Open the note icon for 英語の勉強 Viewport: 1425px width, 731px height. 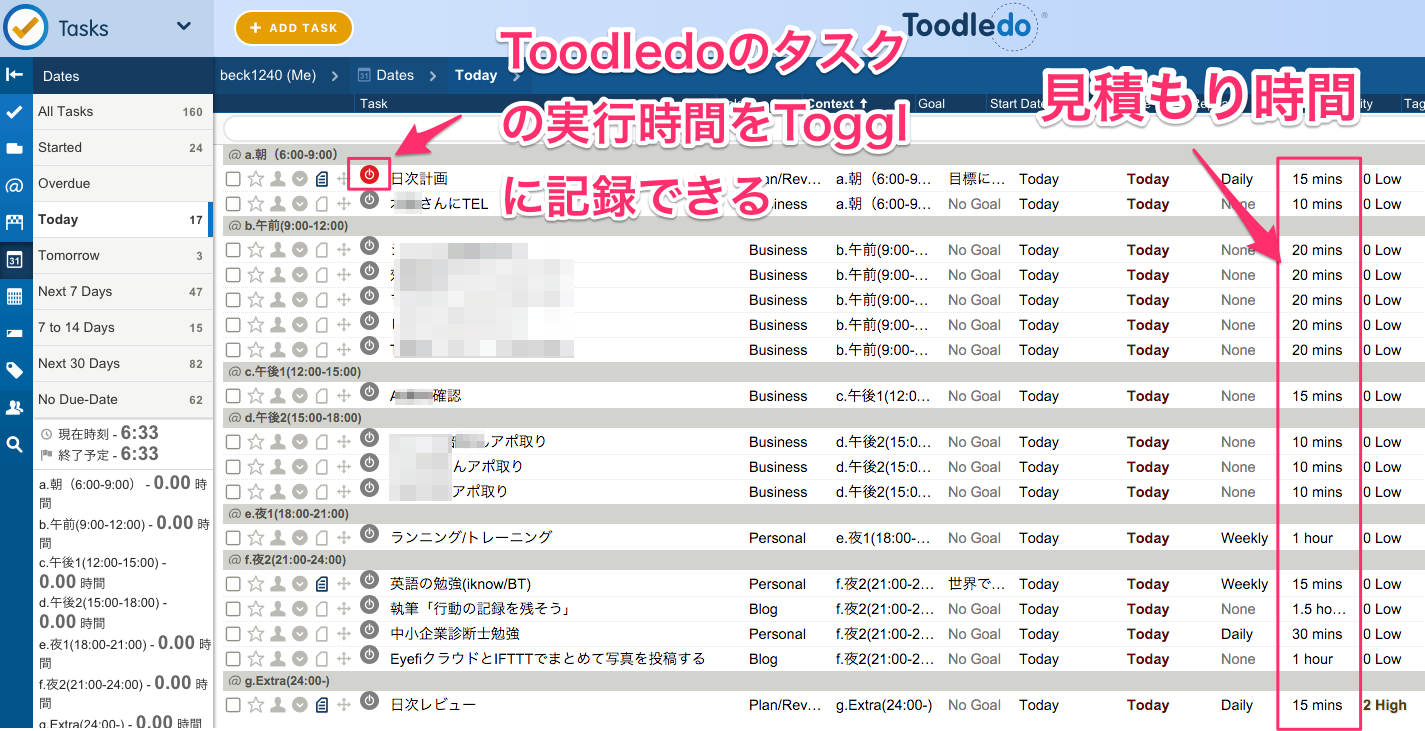(321, 584)
